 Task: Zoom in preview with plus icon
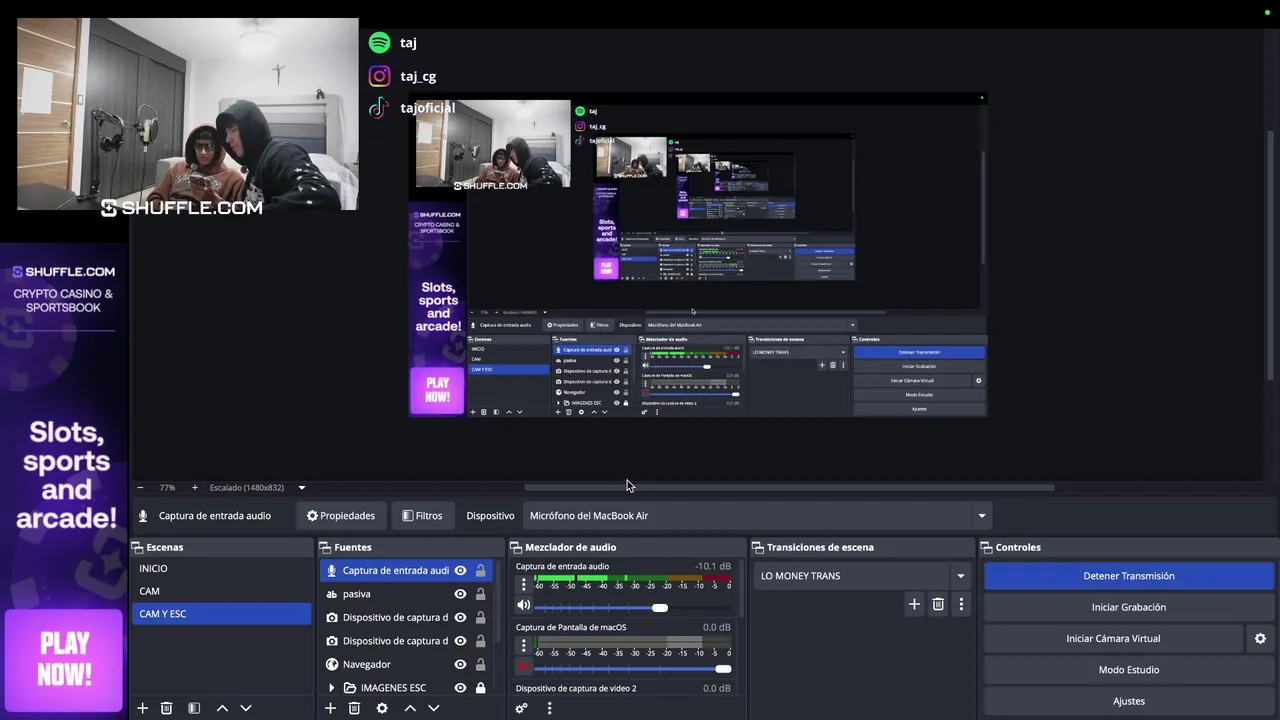(x=195, y=488)
